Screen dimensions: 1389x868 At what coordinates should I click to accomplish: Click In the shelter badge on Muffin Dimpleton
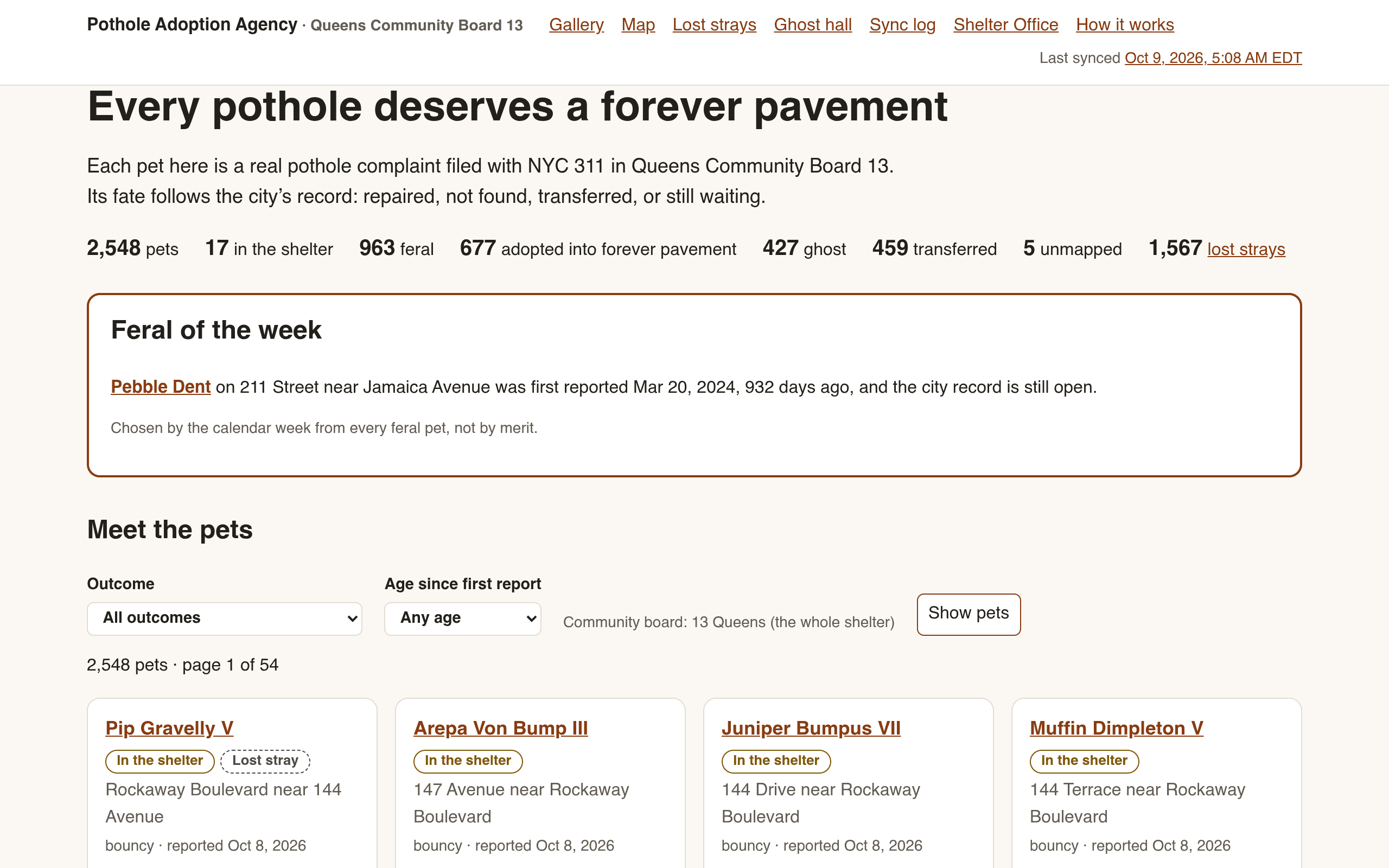click(1084, 761)
